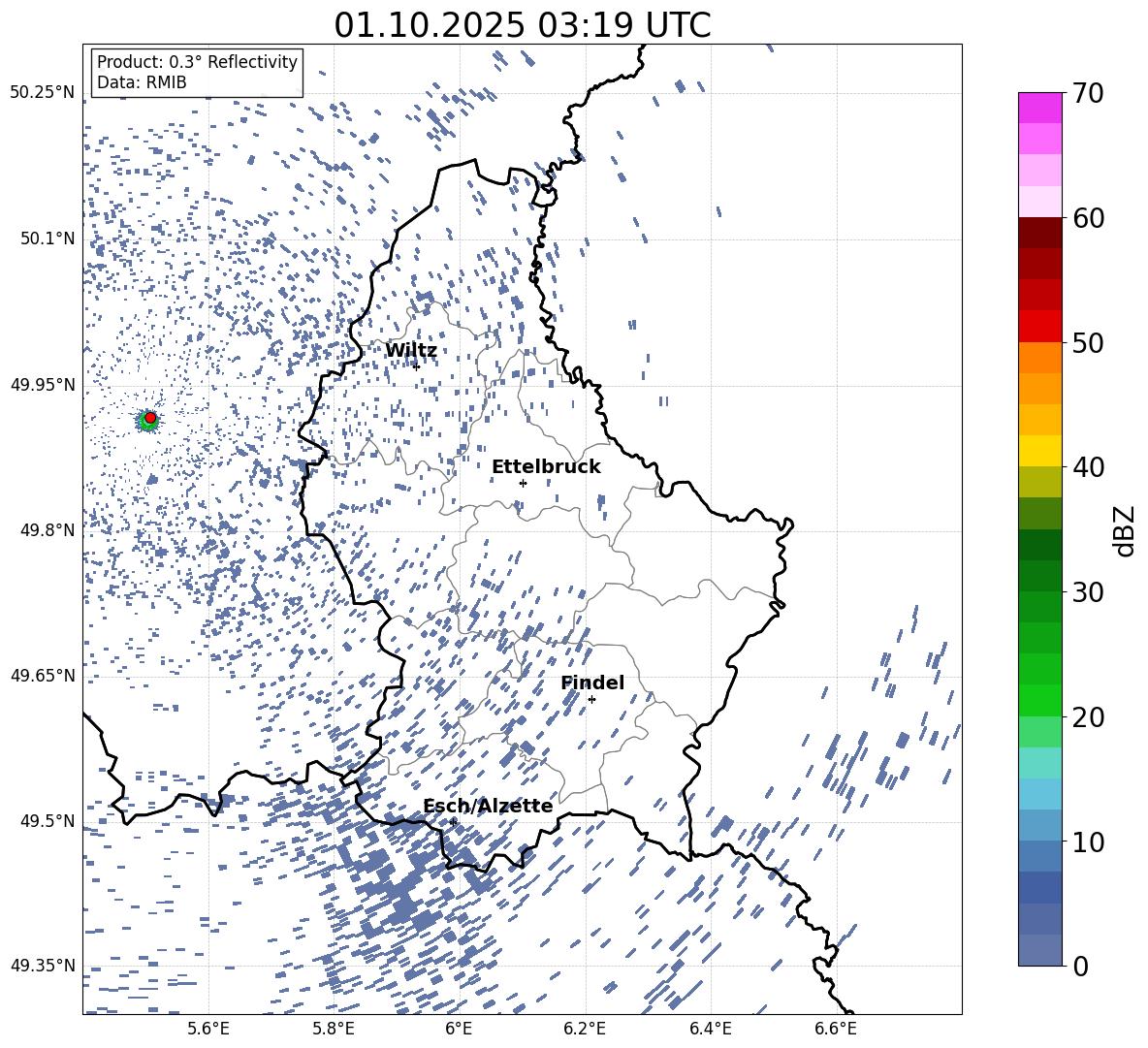Click the Ettelbruck city label

[546, 467]
